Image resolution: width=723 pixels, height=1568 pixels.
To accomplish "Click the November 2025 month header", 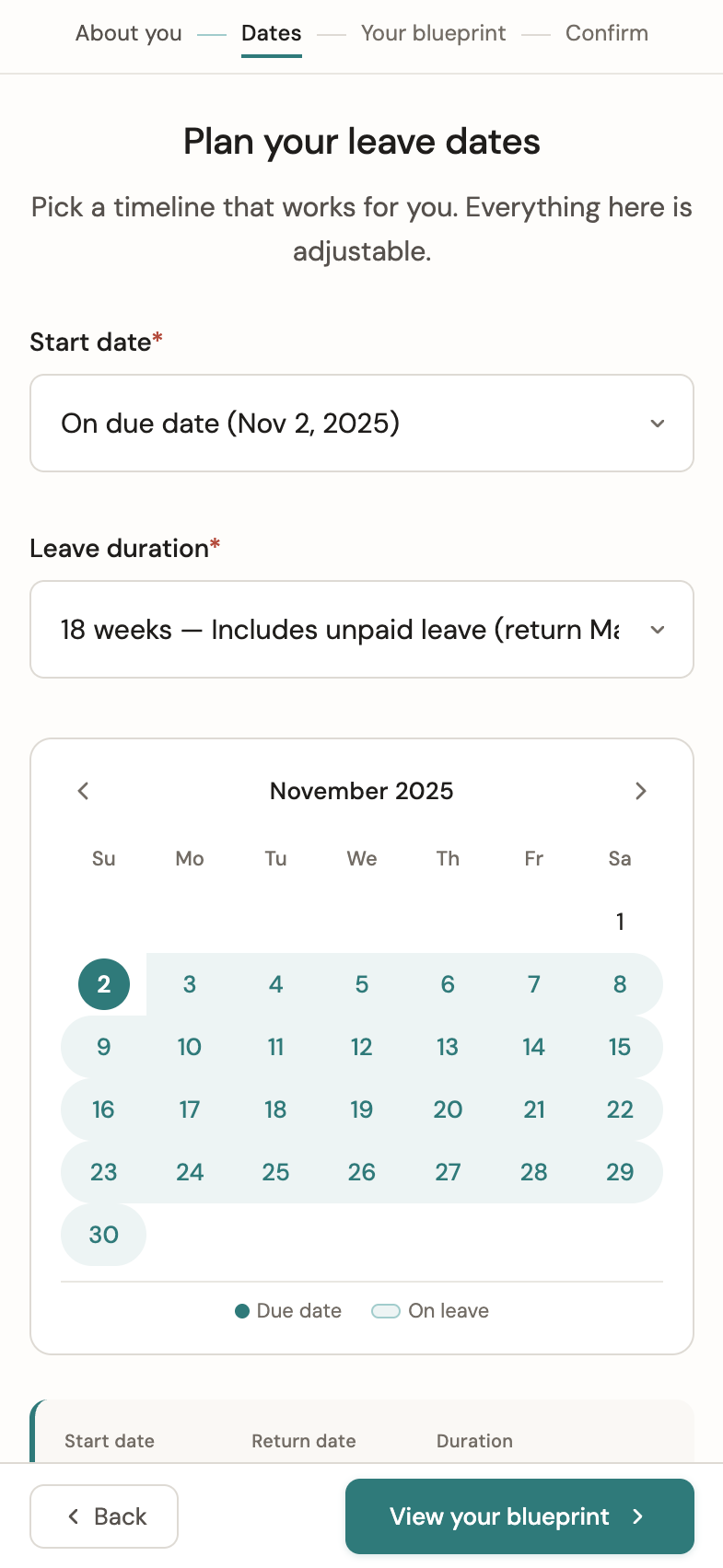I will coord(361,791).
